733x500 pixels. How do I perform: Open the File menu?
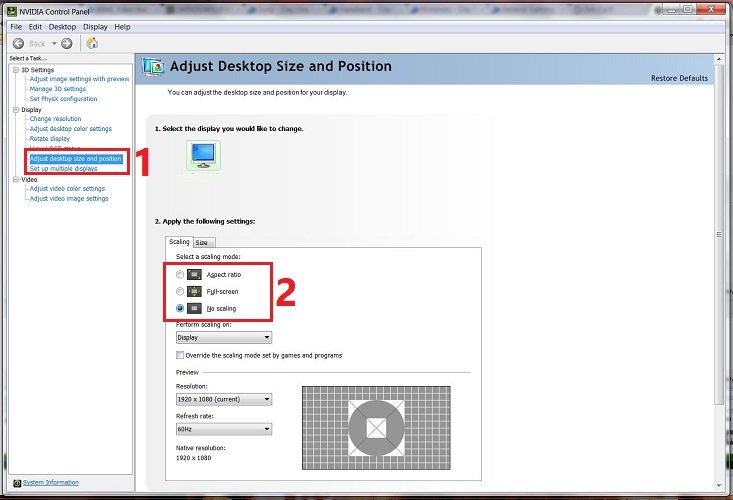coord(16,27)
